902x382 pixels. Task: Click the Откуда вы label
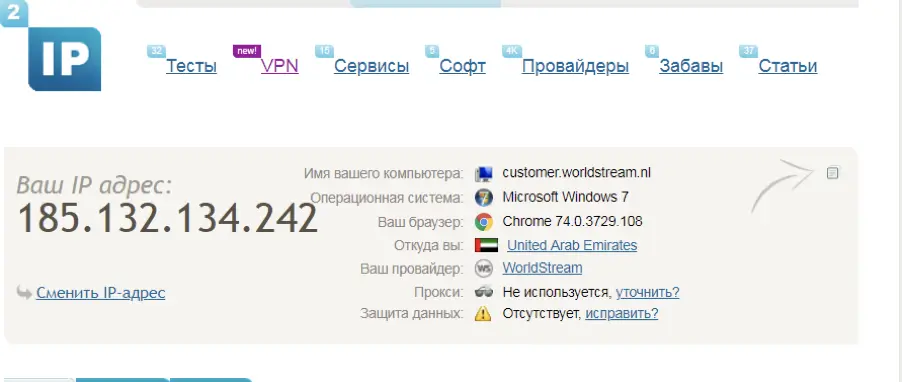click(429, 246)
